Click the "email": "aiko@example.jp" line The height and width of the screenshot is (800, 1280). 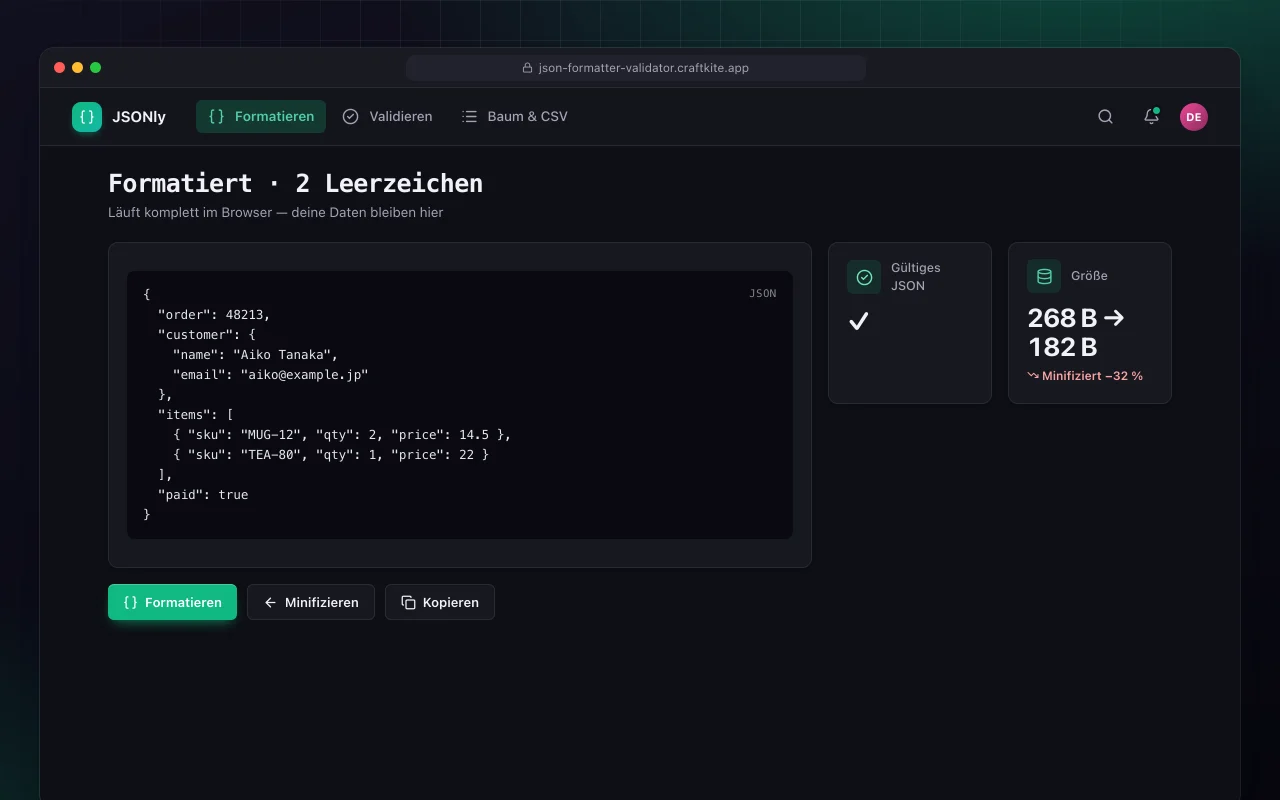click(x=270, y=374)
